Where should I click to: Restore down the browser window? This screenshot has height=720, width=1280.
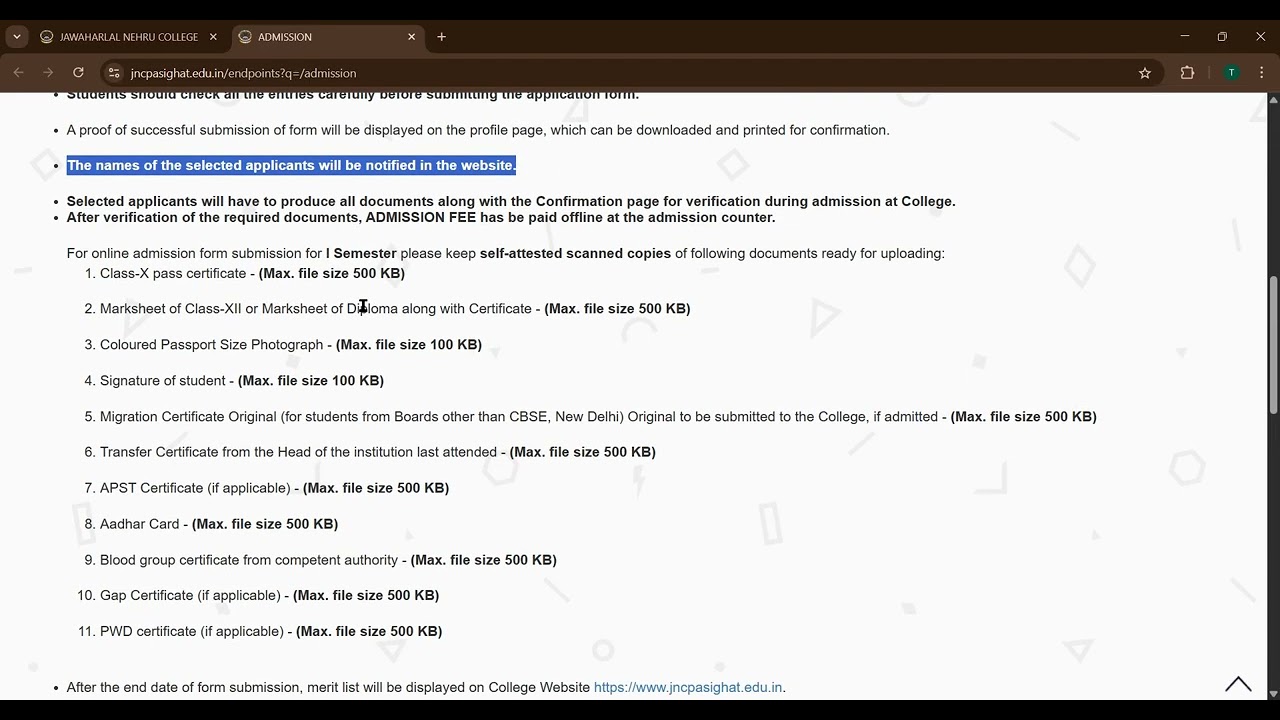1222,37
